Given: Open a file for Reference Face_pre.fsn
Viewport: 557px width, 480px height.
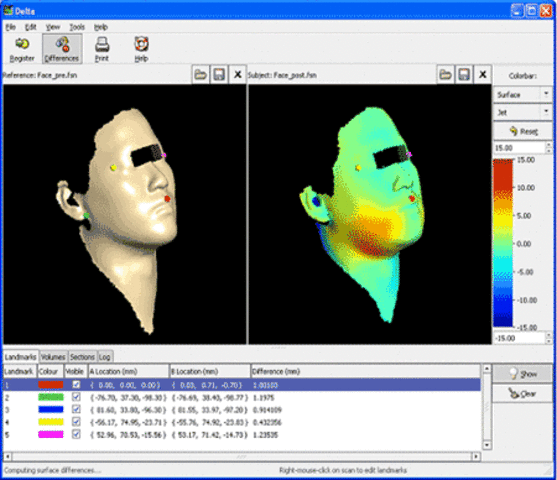Looking at the screenshot, I should coord(200,75).
